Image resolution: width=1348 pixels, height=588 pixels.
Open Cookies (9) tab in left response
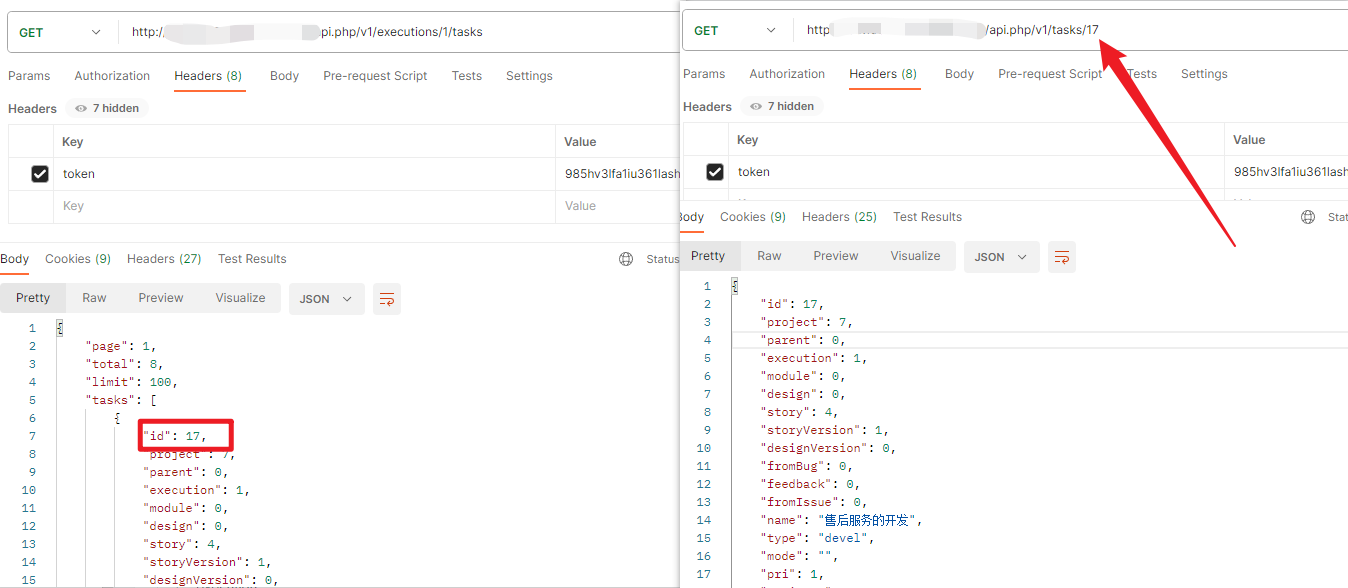click(x=78, y=259)
